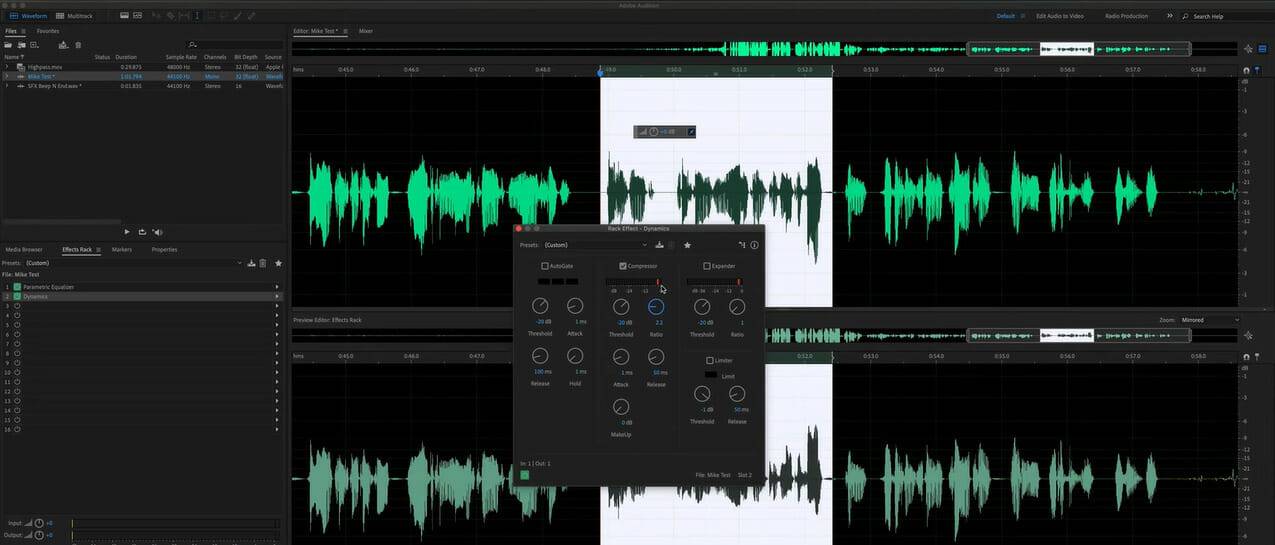This screenshot has height=545, width=1275.
Task: Click the loop playback icon in Files panel
Action: 142,232
